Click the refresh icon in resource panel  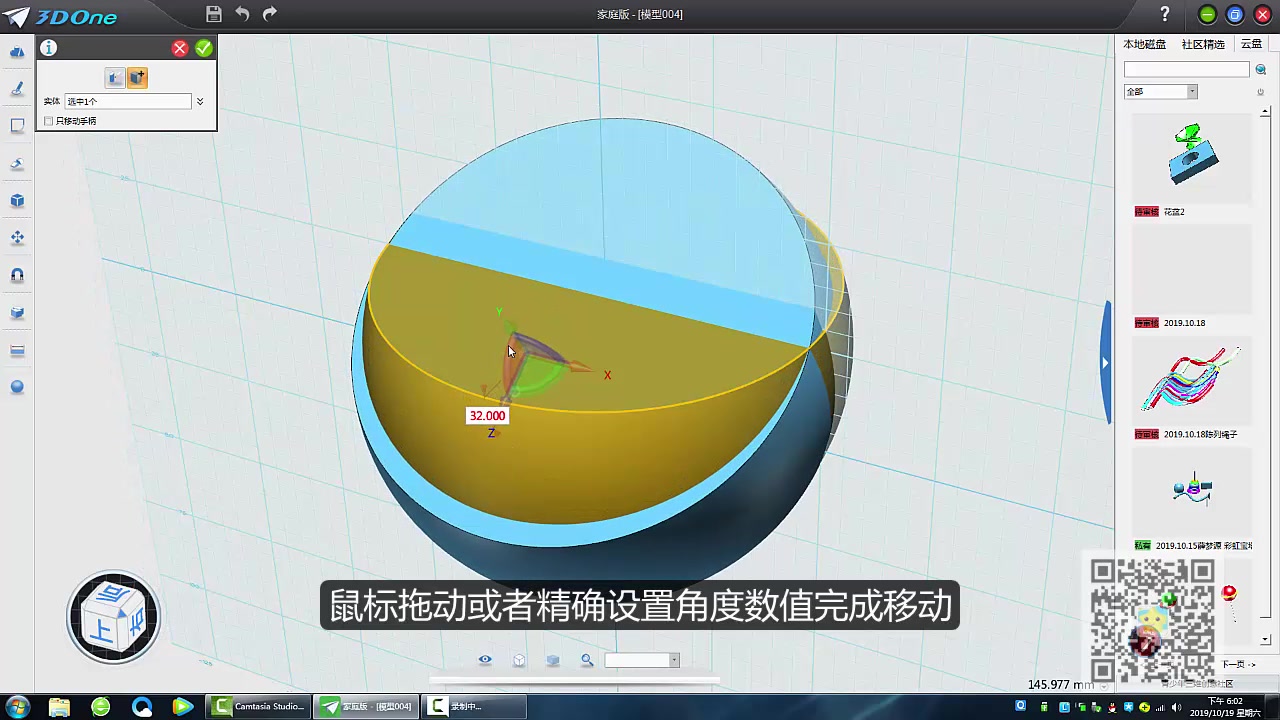(1261, 91)
